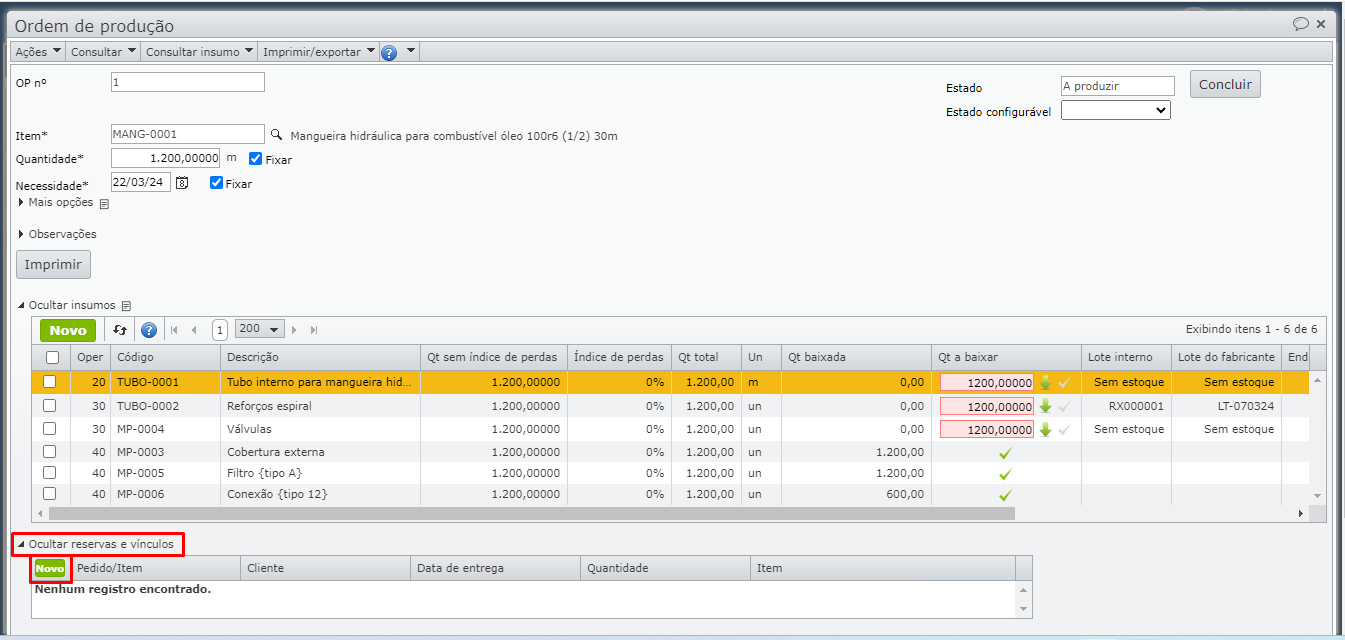This screenshot has height=640, width=1345.
Task: Click the confirm checkmark on TUBO-0001 row
Action: coord(1064,382)
